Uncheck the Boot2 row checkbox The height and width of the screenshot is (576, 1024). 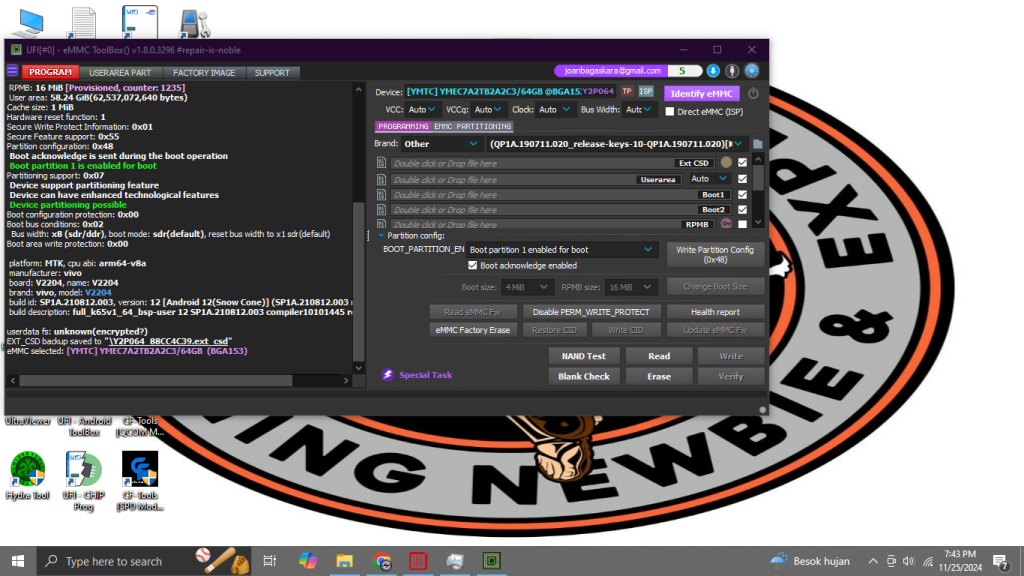coord(743,210)
